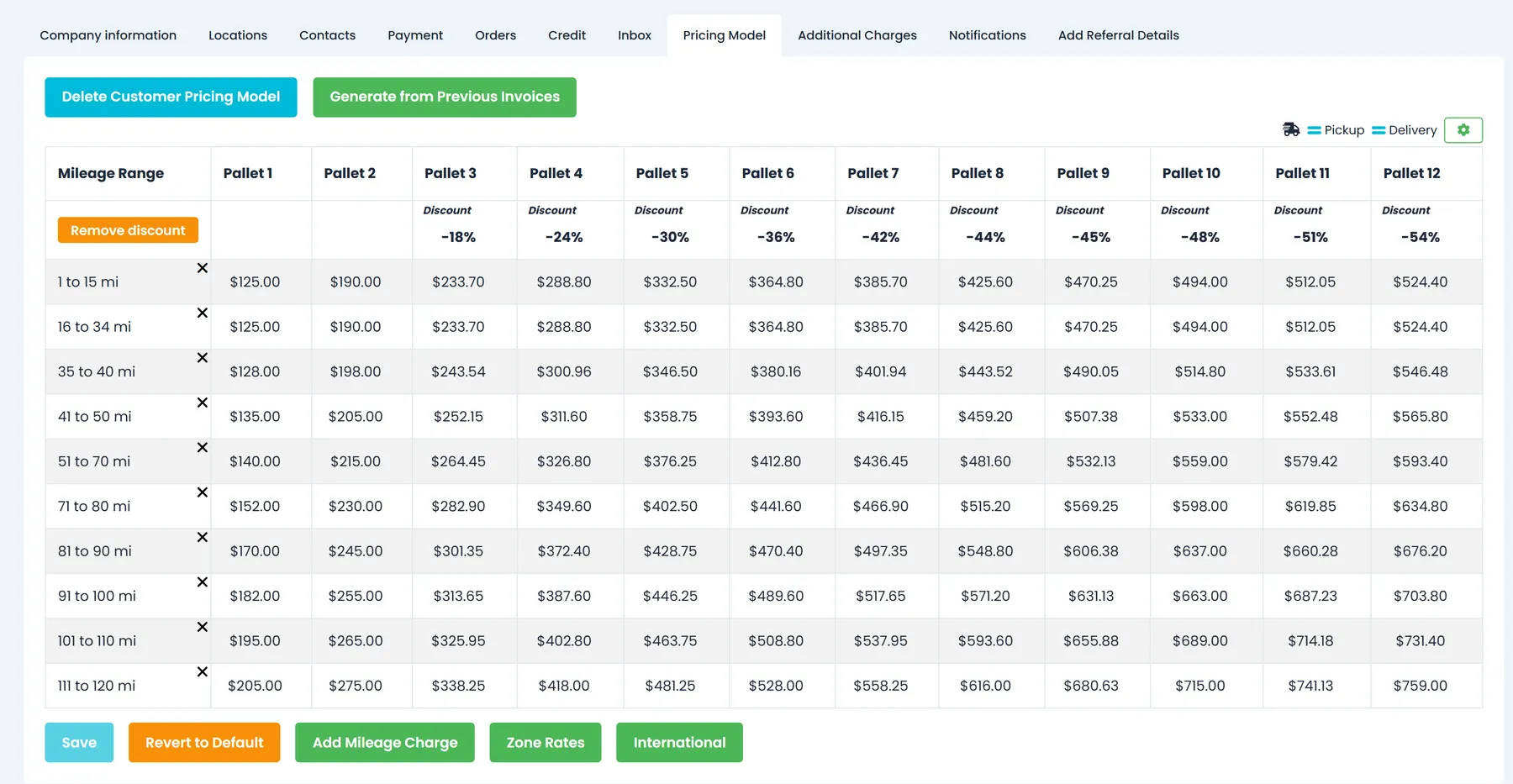Remove the 101 to 110 mi range
Screen dimensions: 1513x784
pos(203,627)
